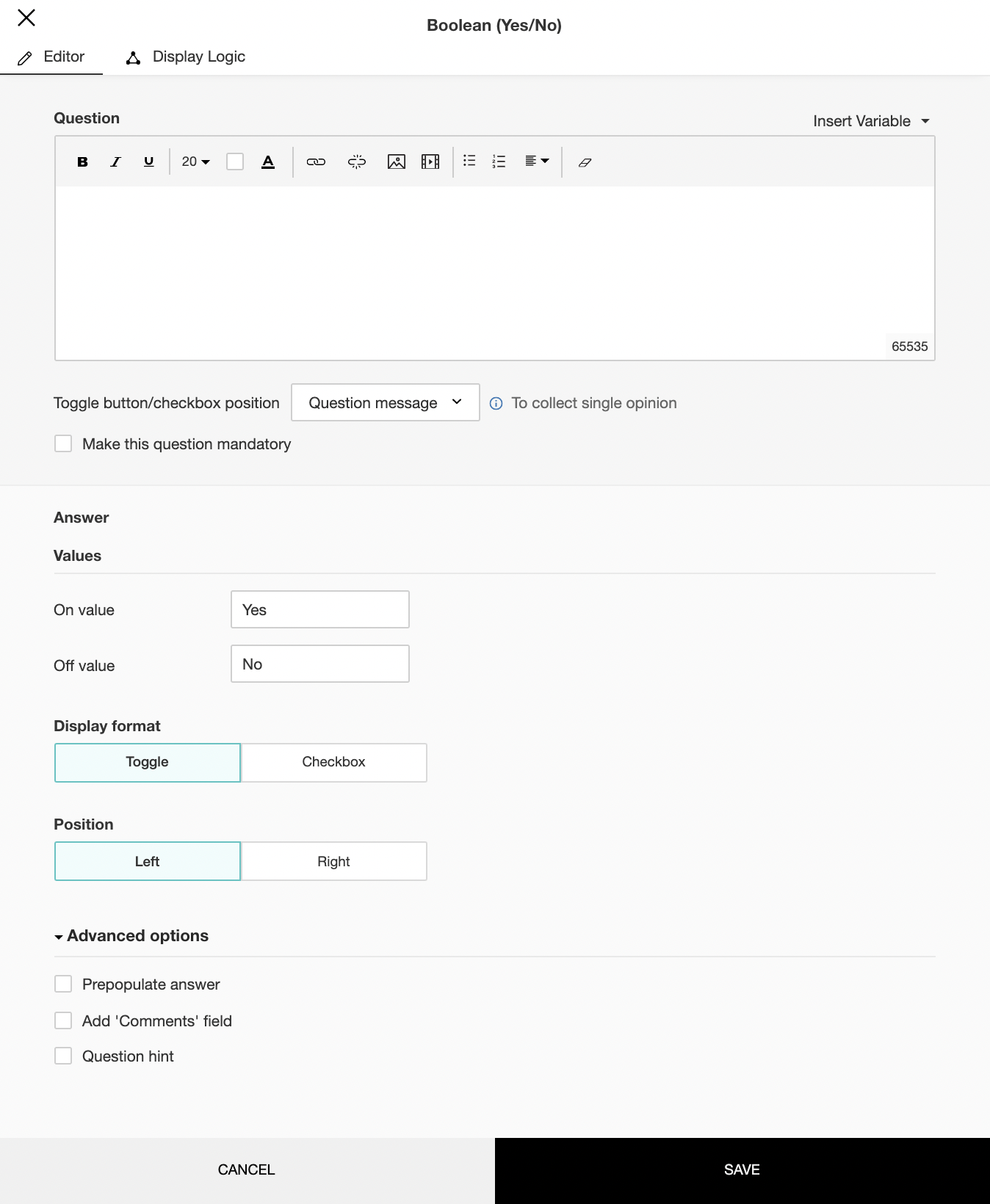Insert an image into the question
Image resolution: width=990 pixels, height=1204 pixels.
[x=396, y=162]
